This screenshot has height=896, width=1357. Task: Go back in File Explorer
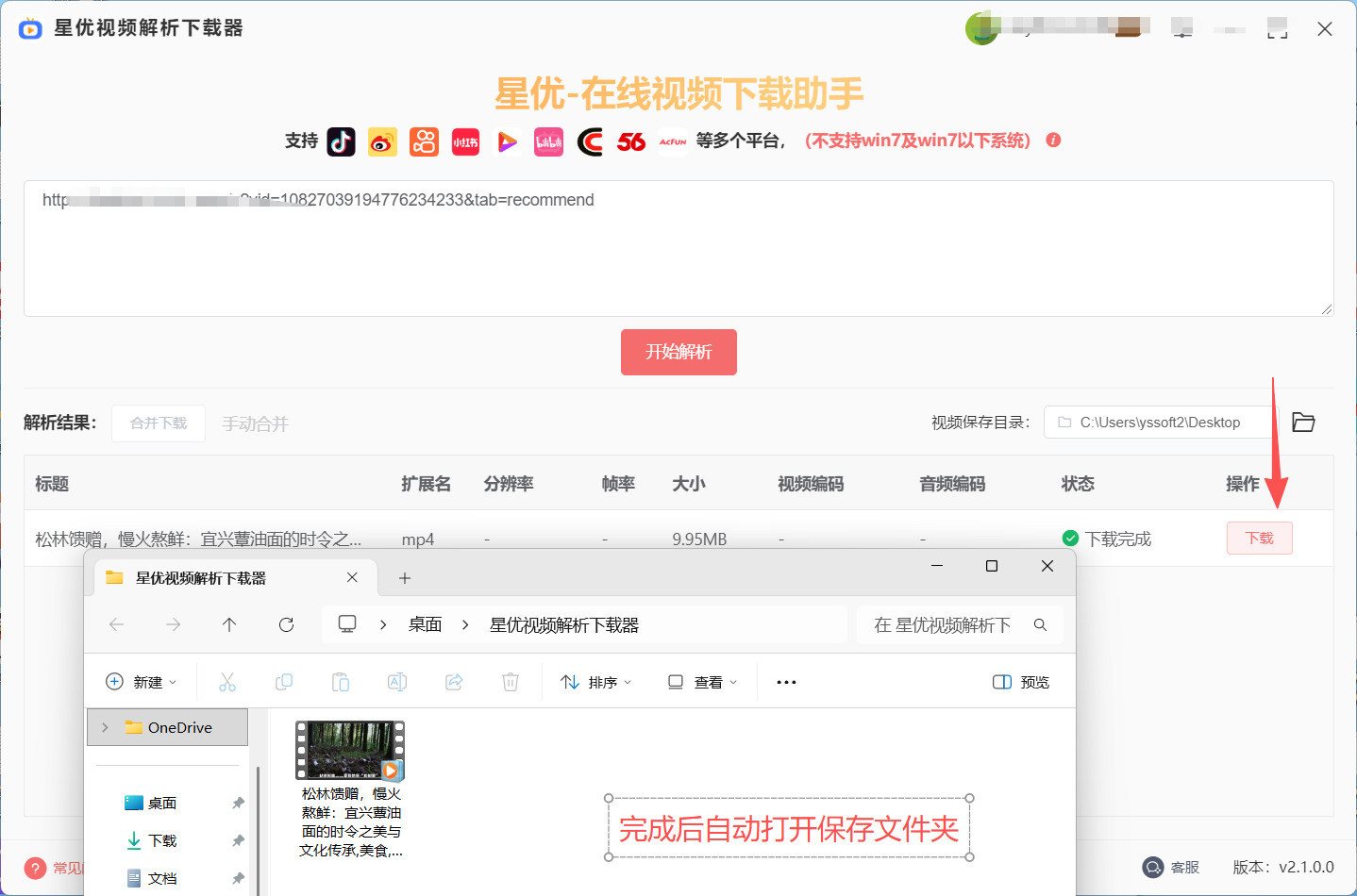[116, 624]
